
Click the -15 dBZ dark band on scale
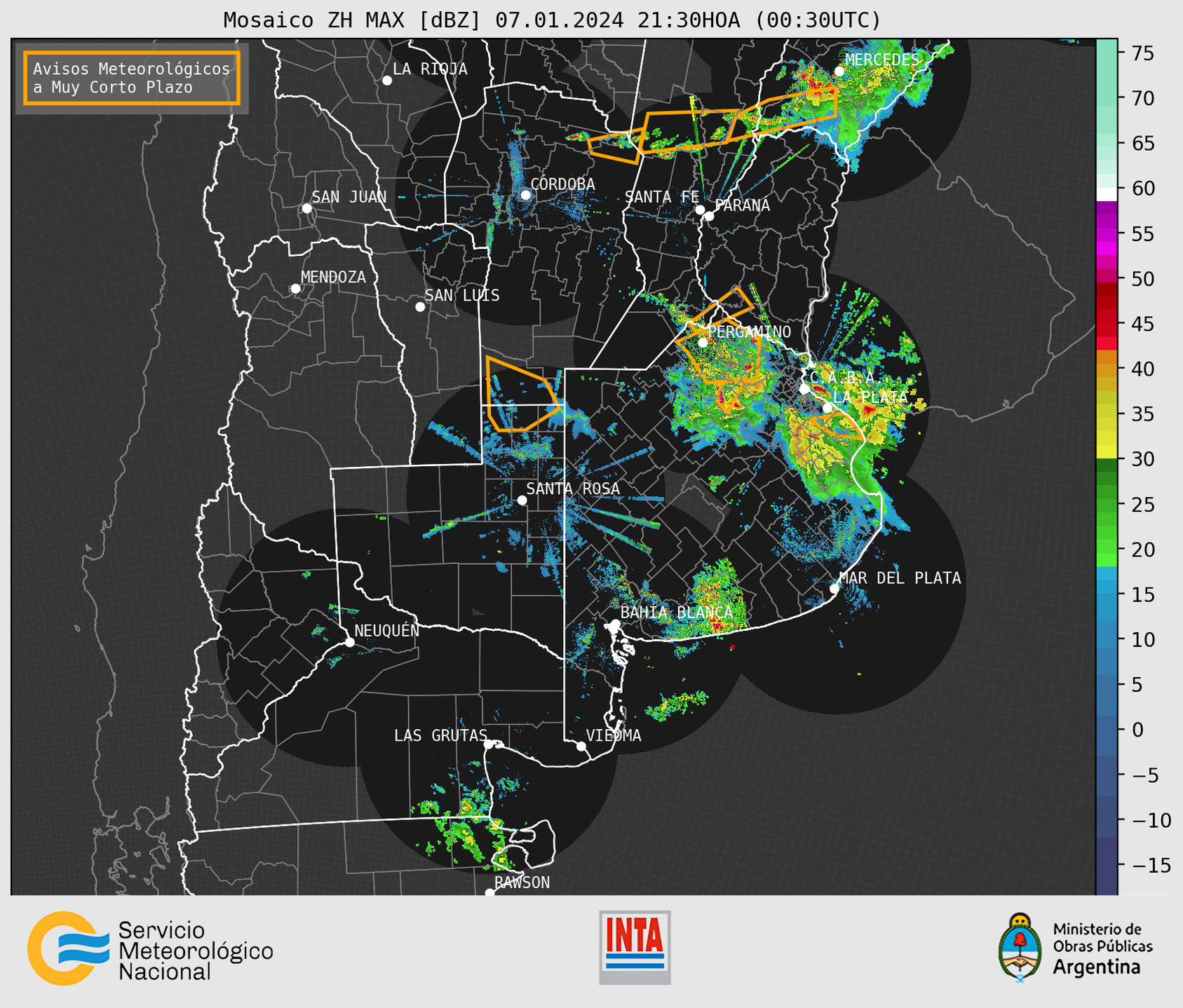pos(1107,866)
